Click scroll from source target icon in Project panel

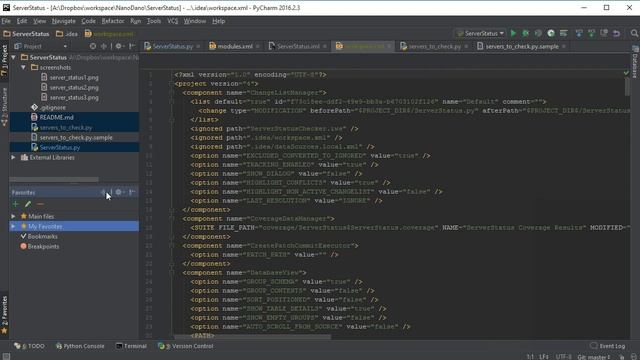click(x=93, y=47)
